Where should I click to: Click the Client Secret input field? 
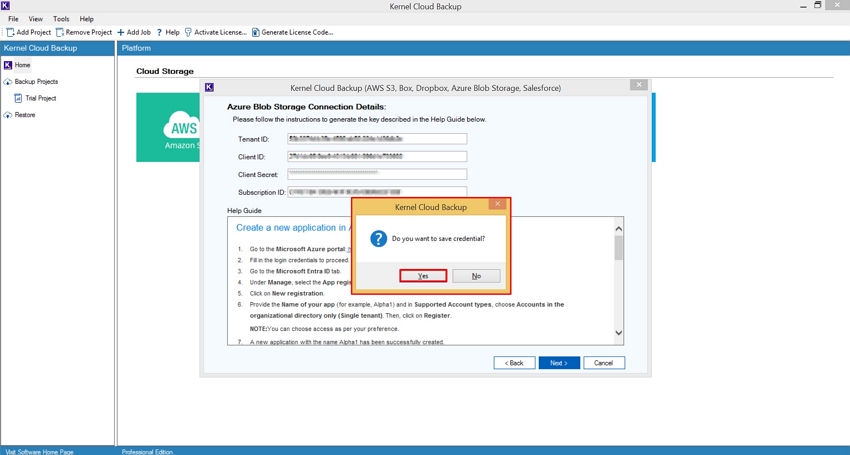click(x=377, y=174)
